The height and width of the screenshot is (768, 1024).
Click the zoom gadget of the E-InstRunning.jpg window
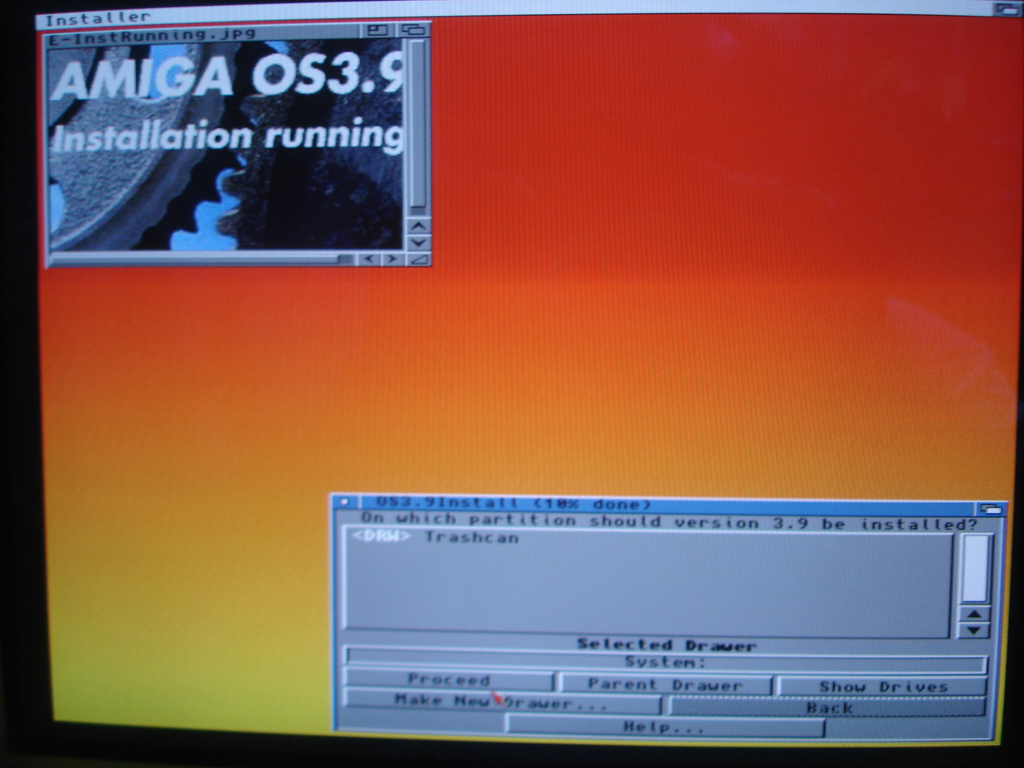point(377,29)
